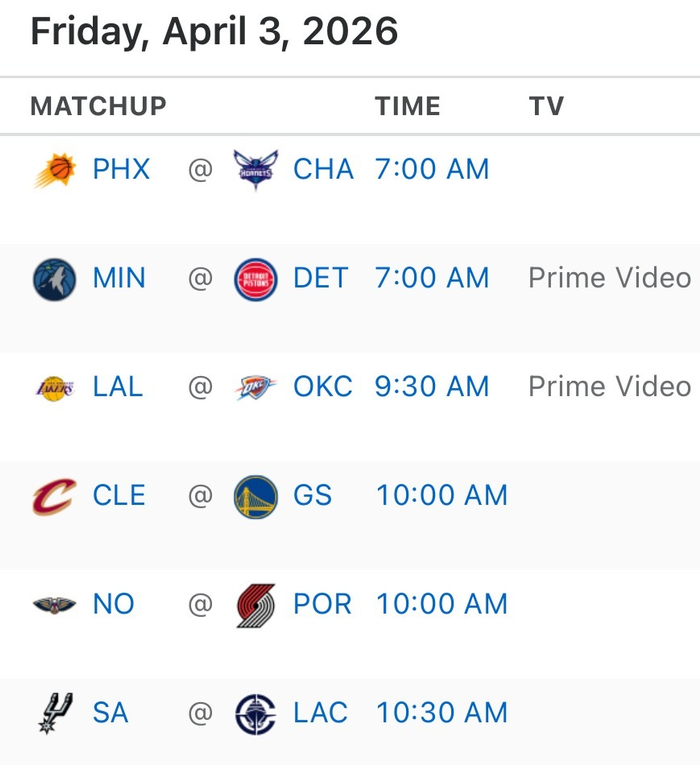Click the GS team name
Viewport: 700px width, 765px height.
coord(312,496)
